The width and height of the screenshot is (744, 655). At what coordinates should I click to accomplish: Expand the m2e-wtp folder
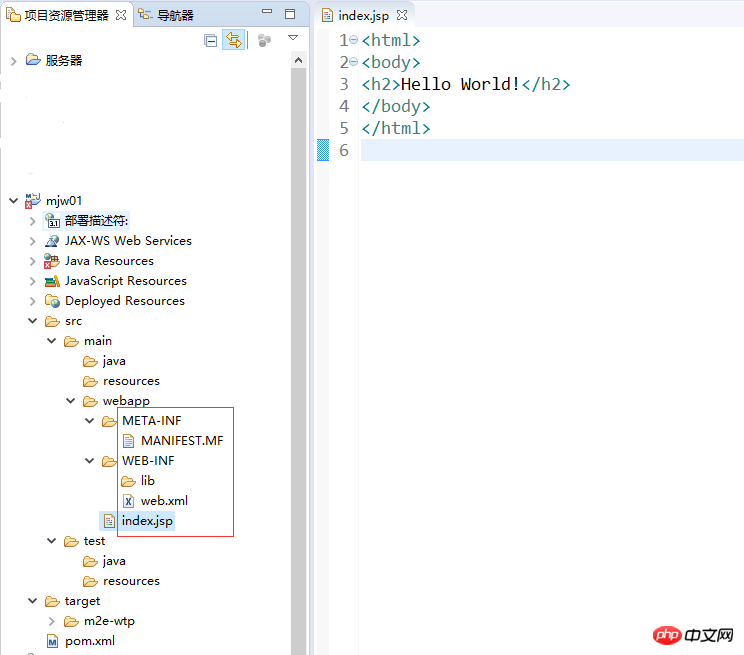pos(51,621)
